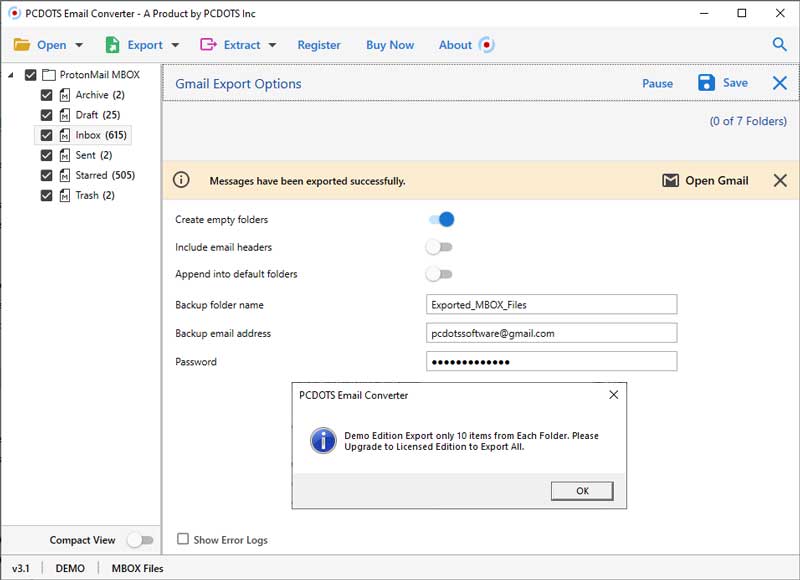
Task: Click the Sent MBOX file icon
Action: coord(65,155)
